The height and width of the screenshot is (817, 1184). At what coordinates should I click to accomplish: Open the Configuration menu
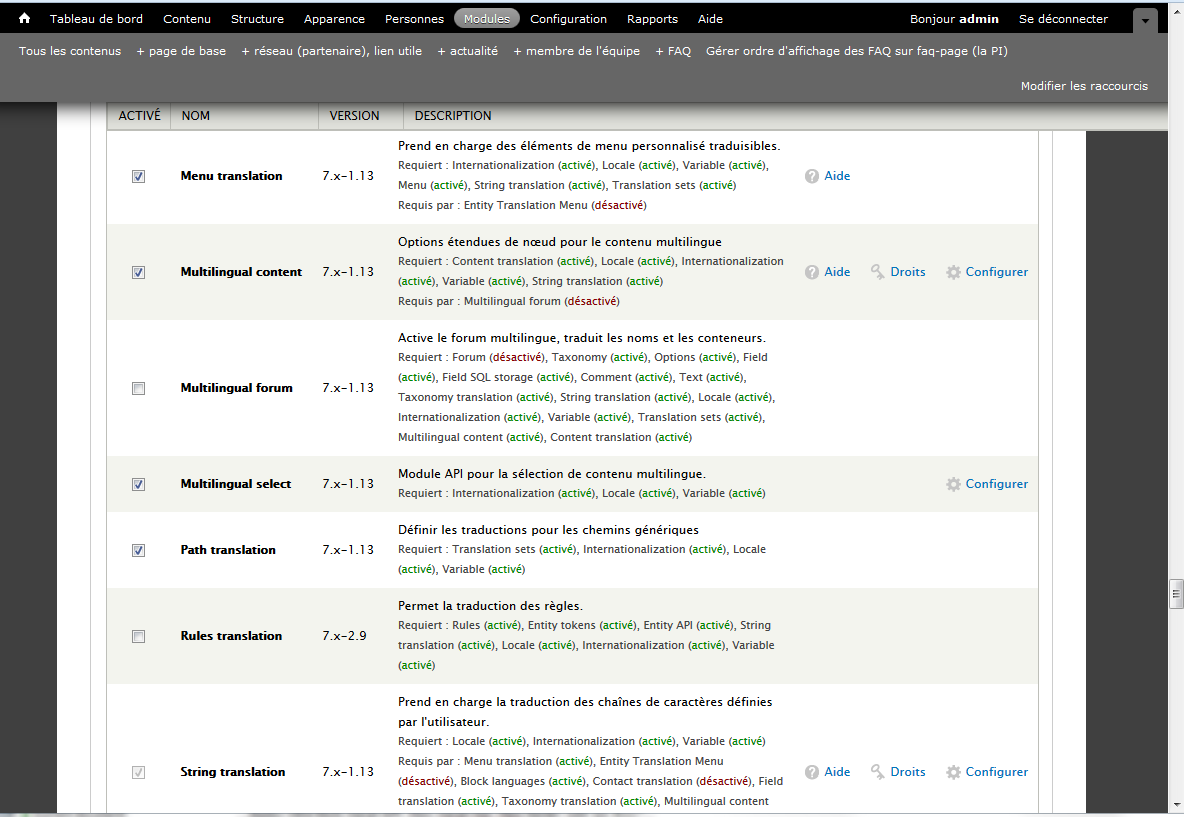[x=568, y=19]
